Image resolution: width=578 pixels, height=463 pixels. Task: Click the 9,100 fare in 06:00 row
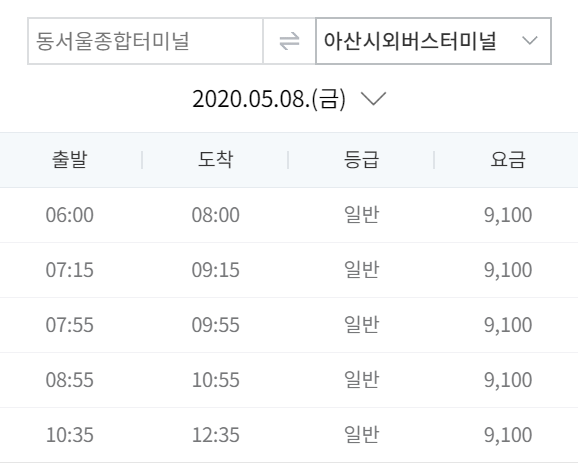(x=508, y=215)
